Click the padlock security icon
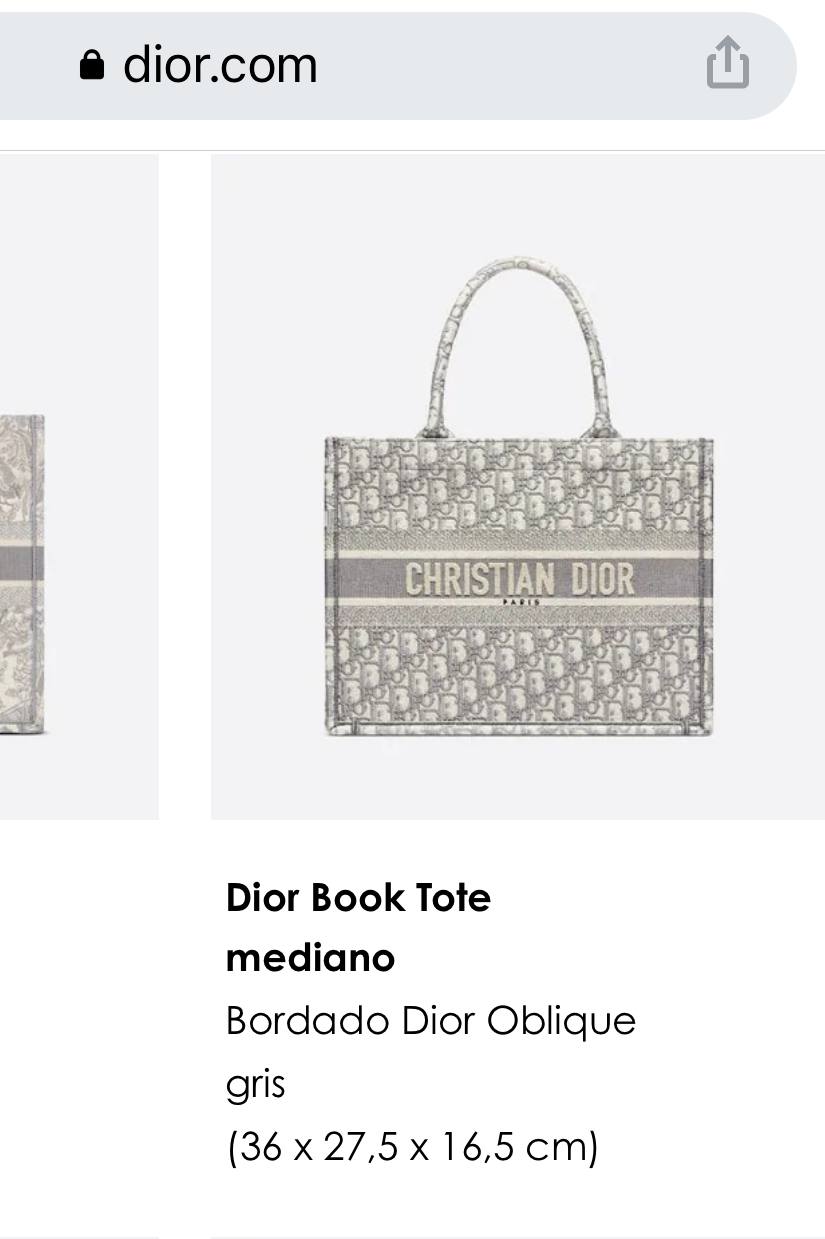825x1239 pixels. (92, 66)
